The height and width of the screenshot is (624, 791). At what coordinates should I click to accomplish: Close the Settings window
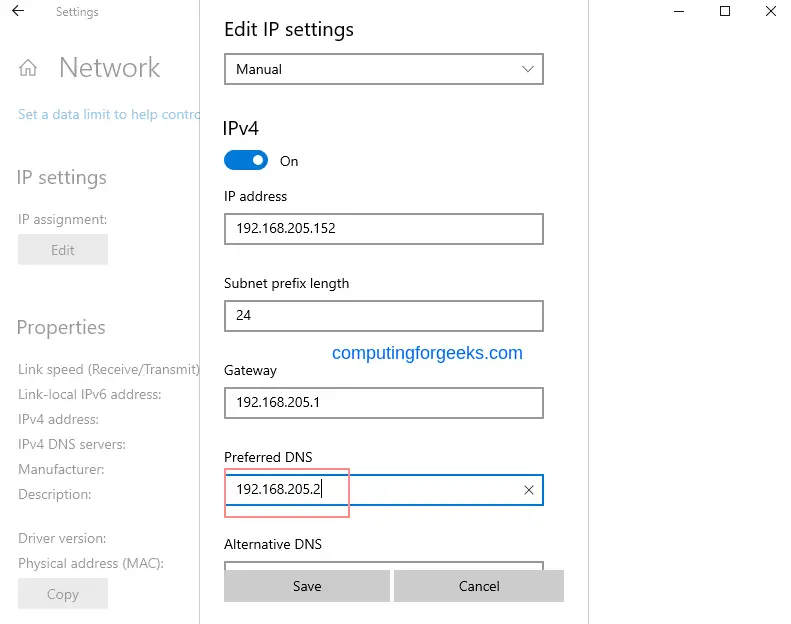pyautogui.click(x=771, y=11)
